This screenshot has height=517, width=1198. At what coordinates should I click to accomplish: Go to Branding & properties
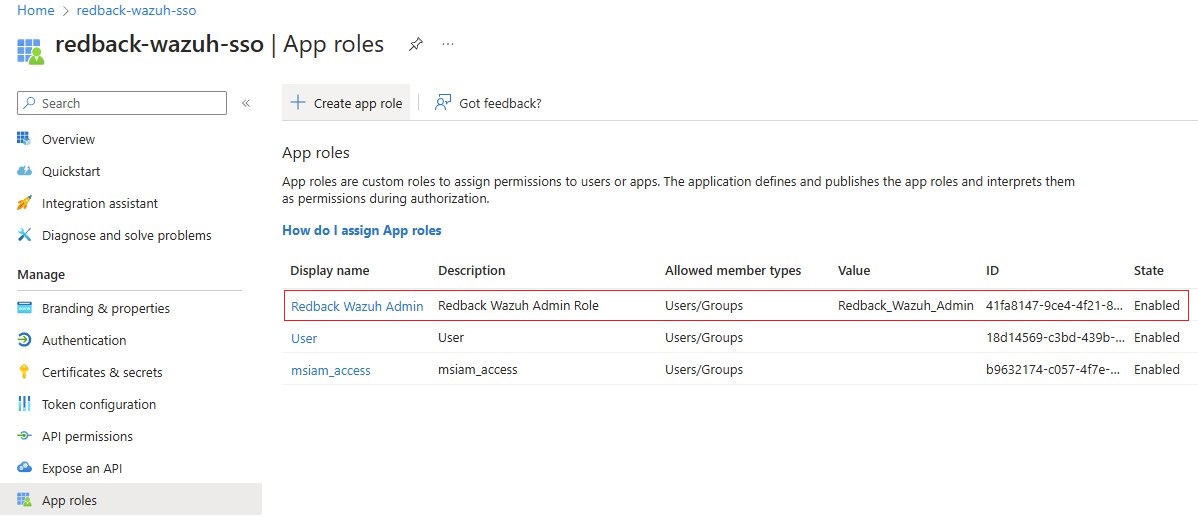(x=106, y=309)
